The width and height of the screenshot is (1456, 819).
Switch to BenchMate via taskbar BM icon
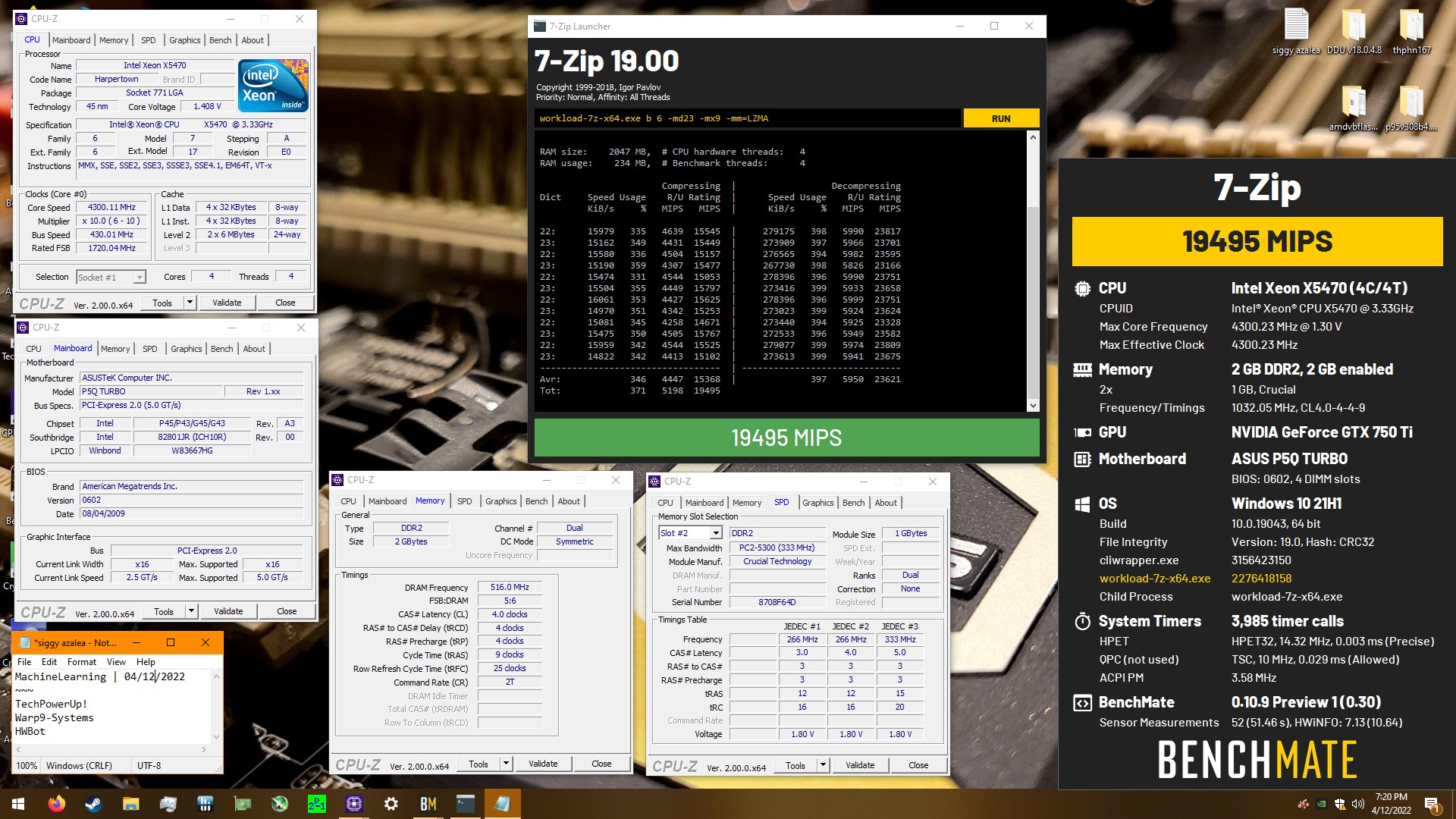pos(428,804)
